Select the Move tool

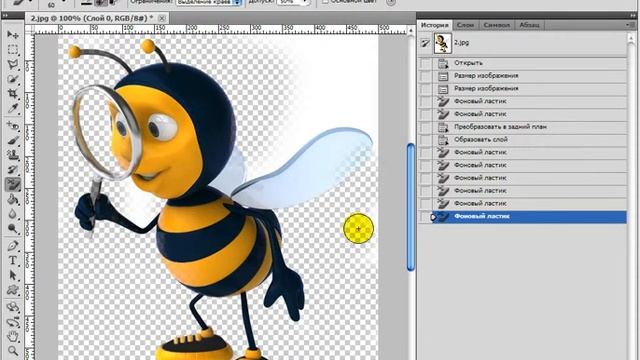click(x=13, y=35)
